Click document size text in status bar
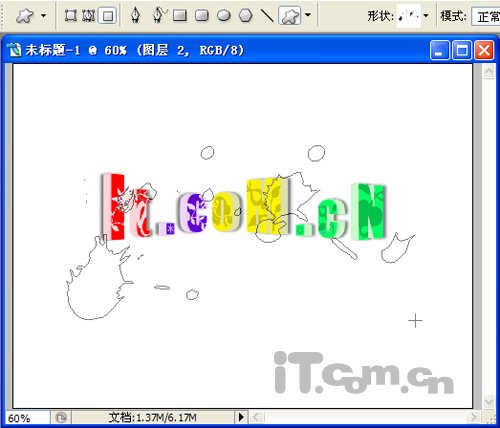500x428 pixels. [153, 417]
